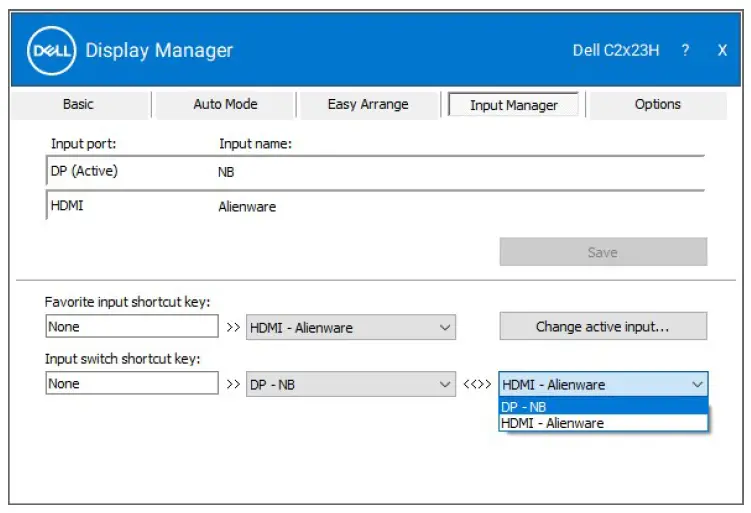The width and height of the screenshot is (751, 513).
Task: Click the Dell C2x23H monitor name
Action: pyautogui.click(x=616, y=50)
